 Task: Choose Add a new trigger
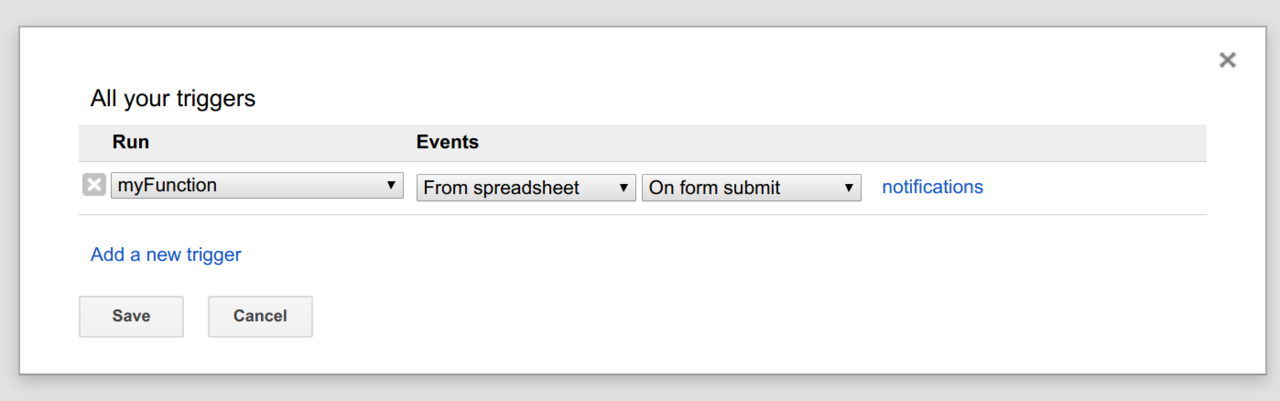pos(166,254)
